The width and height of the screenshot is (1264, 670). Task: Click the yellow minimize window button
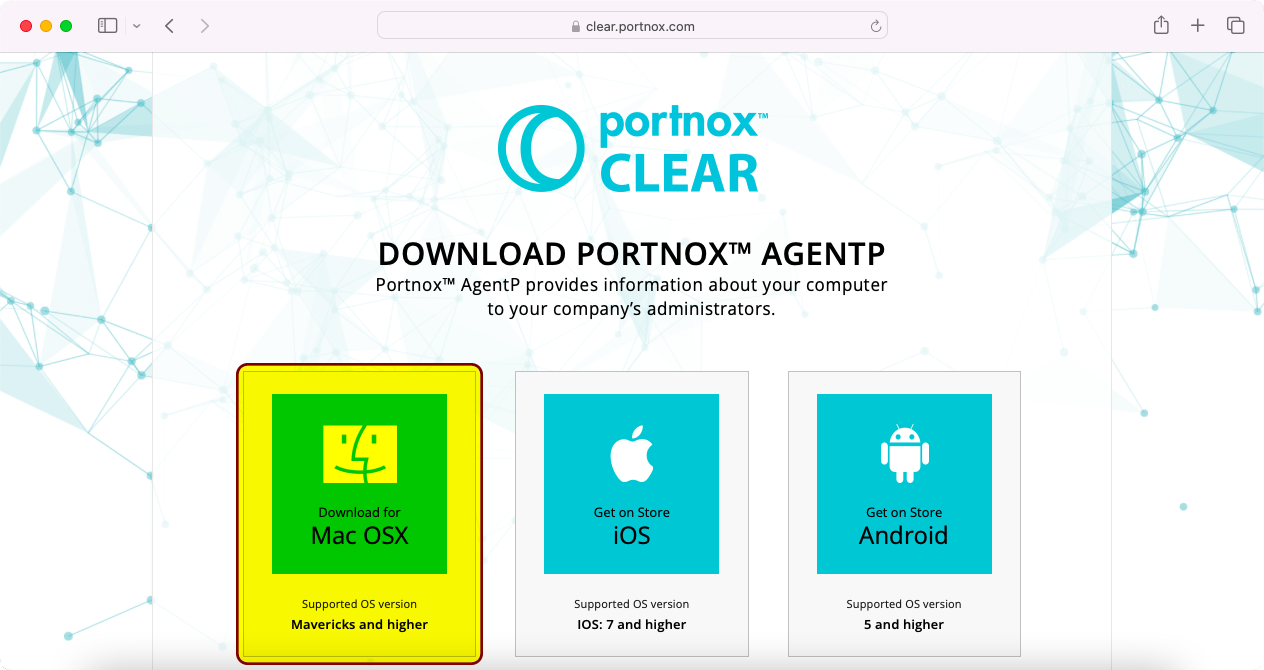tap(46, 26)
